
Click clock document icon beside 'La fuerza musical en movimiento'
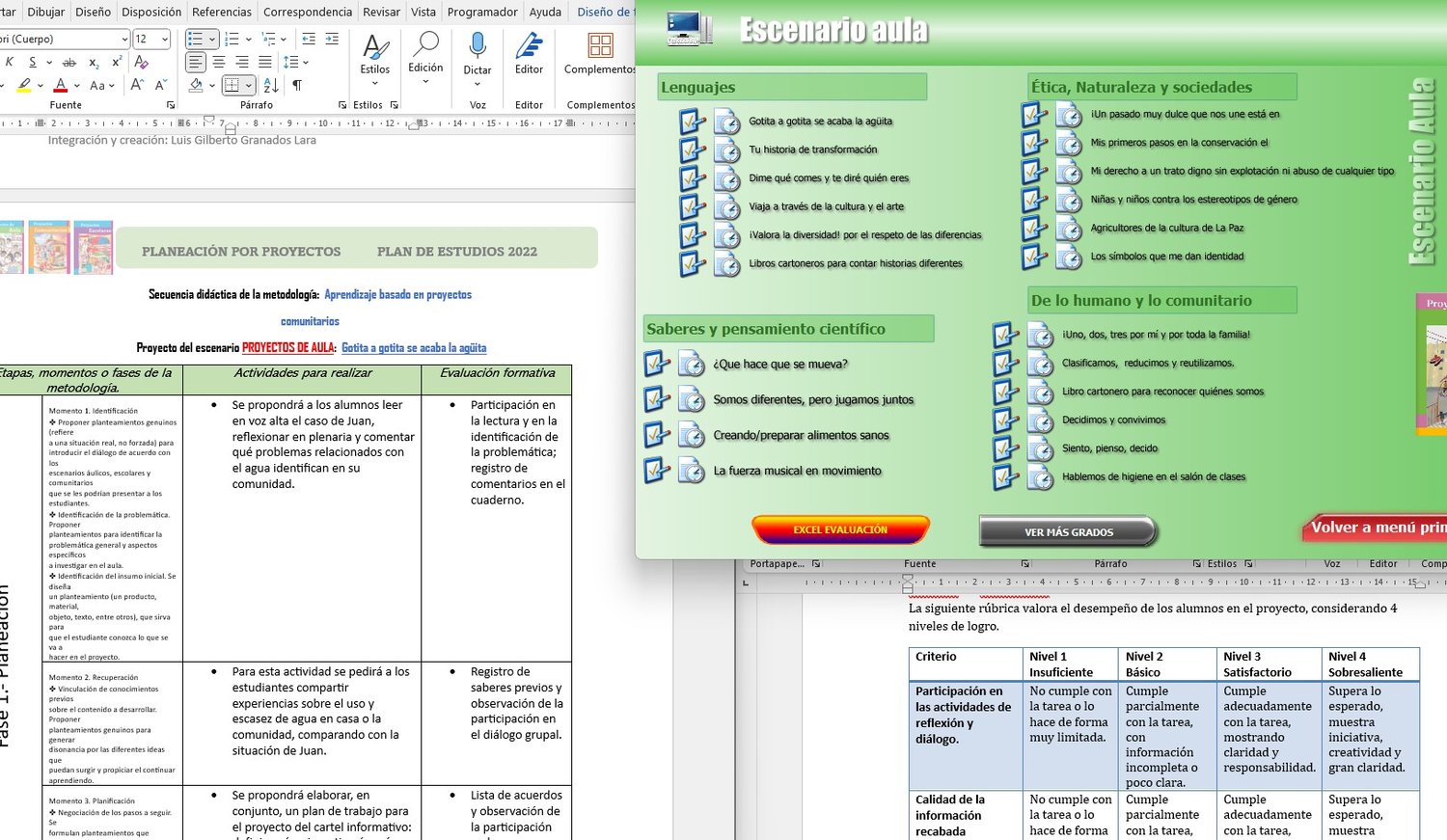pos(692,471)
